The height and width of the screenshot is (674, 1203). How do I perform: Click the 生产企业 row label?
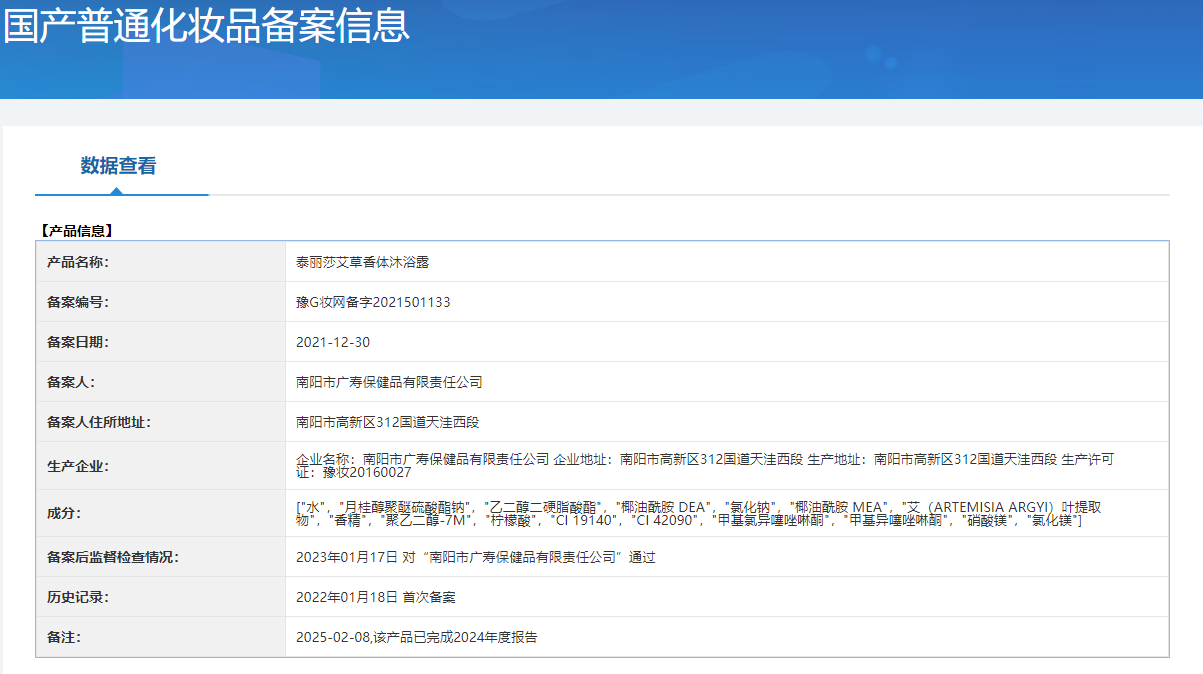(x=77, y=466)
